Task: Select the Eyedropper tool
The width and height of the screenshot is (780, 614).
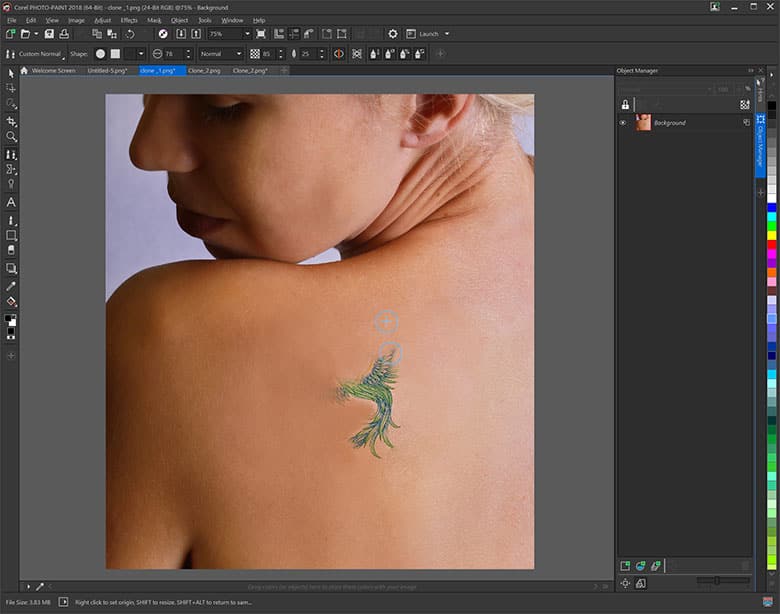Action: pyautogui.click(x=12, y=285)
